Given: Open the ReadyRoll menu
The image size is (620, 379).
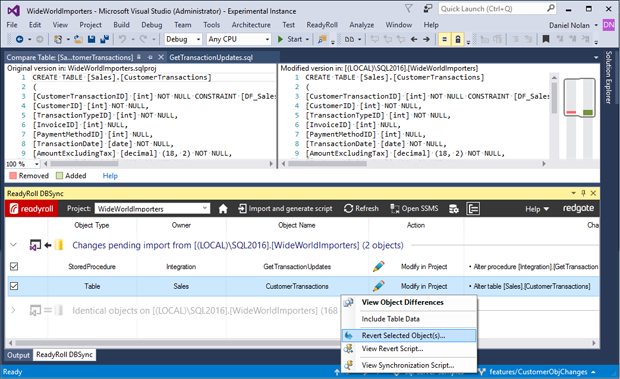Looking at the screenshot, I should [x=322, y=25].
